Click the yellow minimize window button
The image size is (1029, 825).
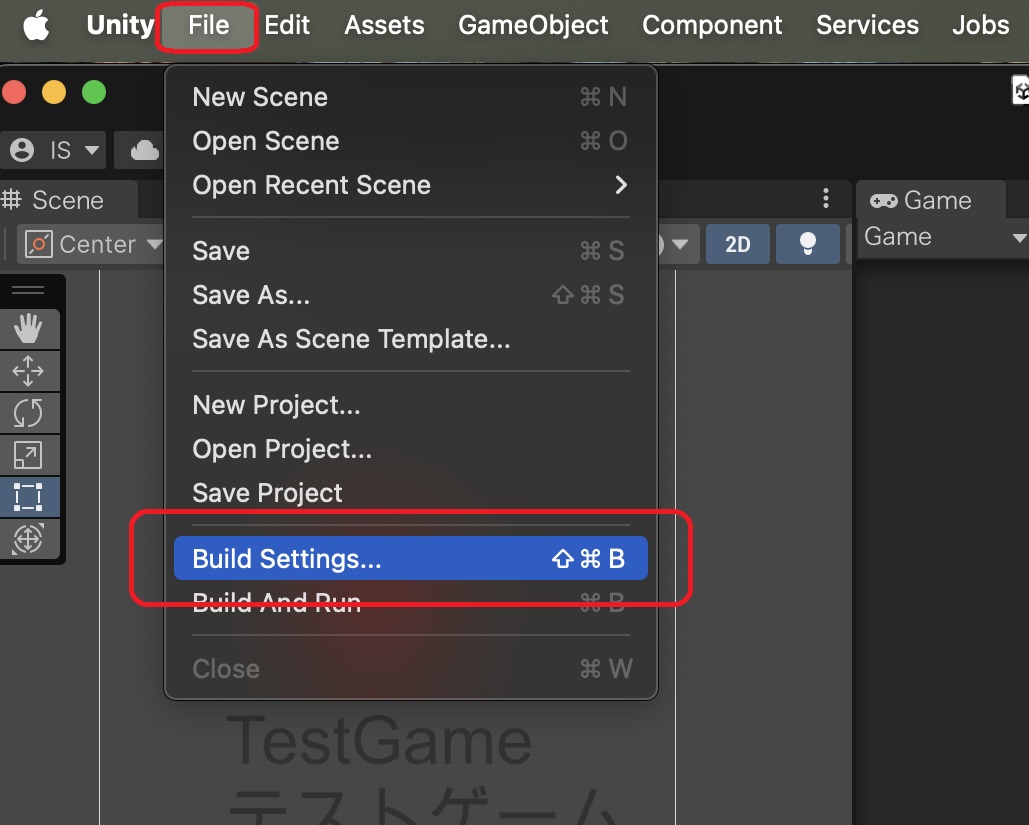pyautogui.click(x=54, y=92)
